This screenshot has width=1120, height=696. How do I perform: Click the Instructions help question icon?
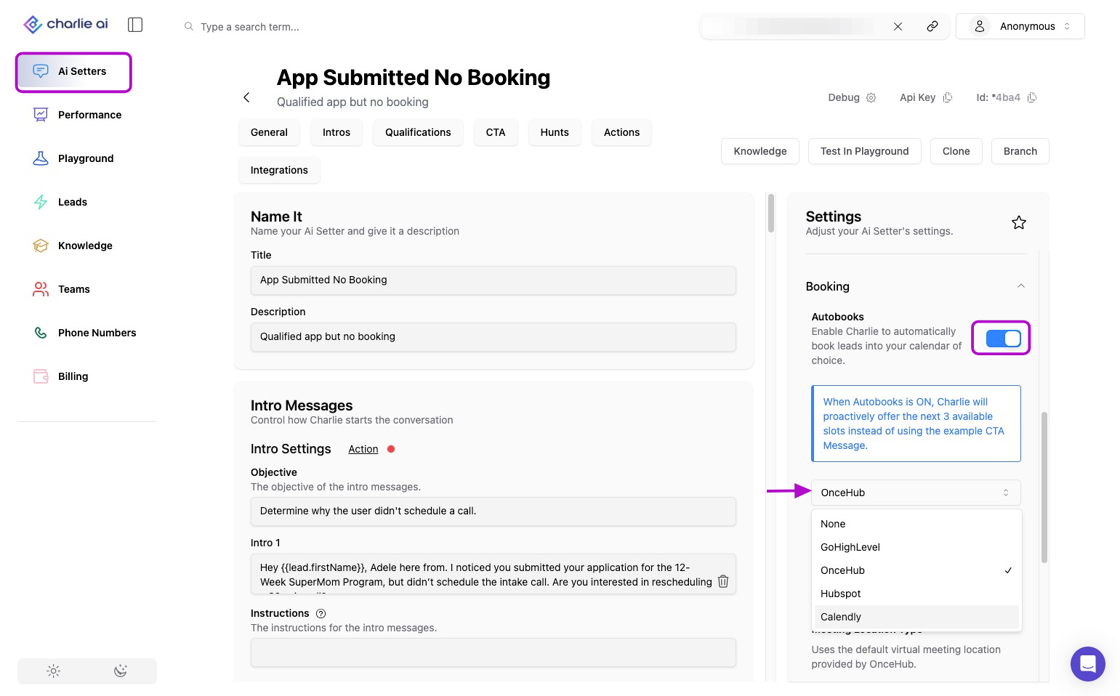click(x=321, y=613)
